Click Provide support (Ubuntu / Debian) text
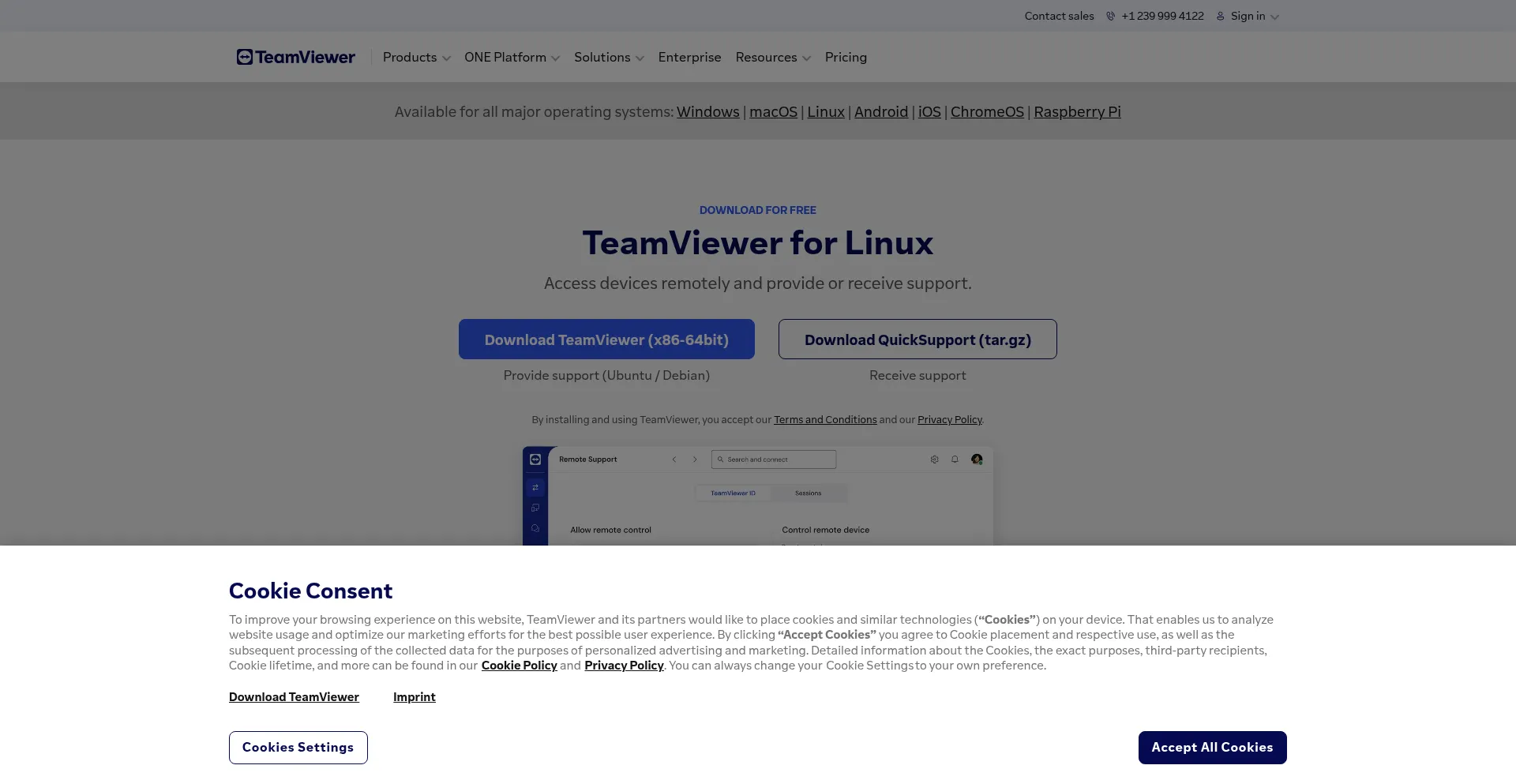1516x784 pixels. point(606,376)
